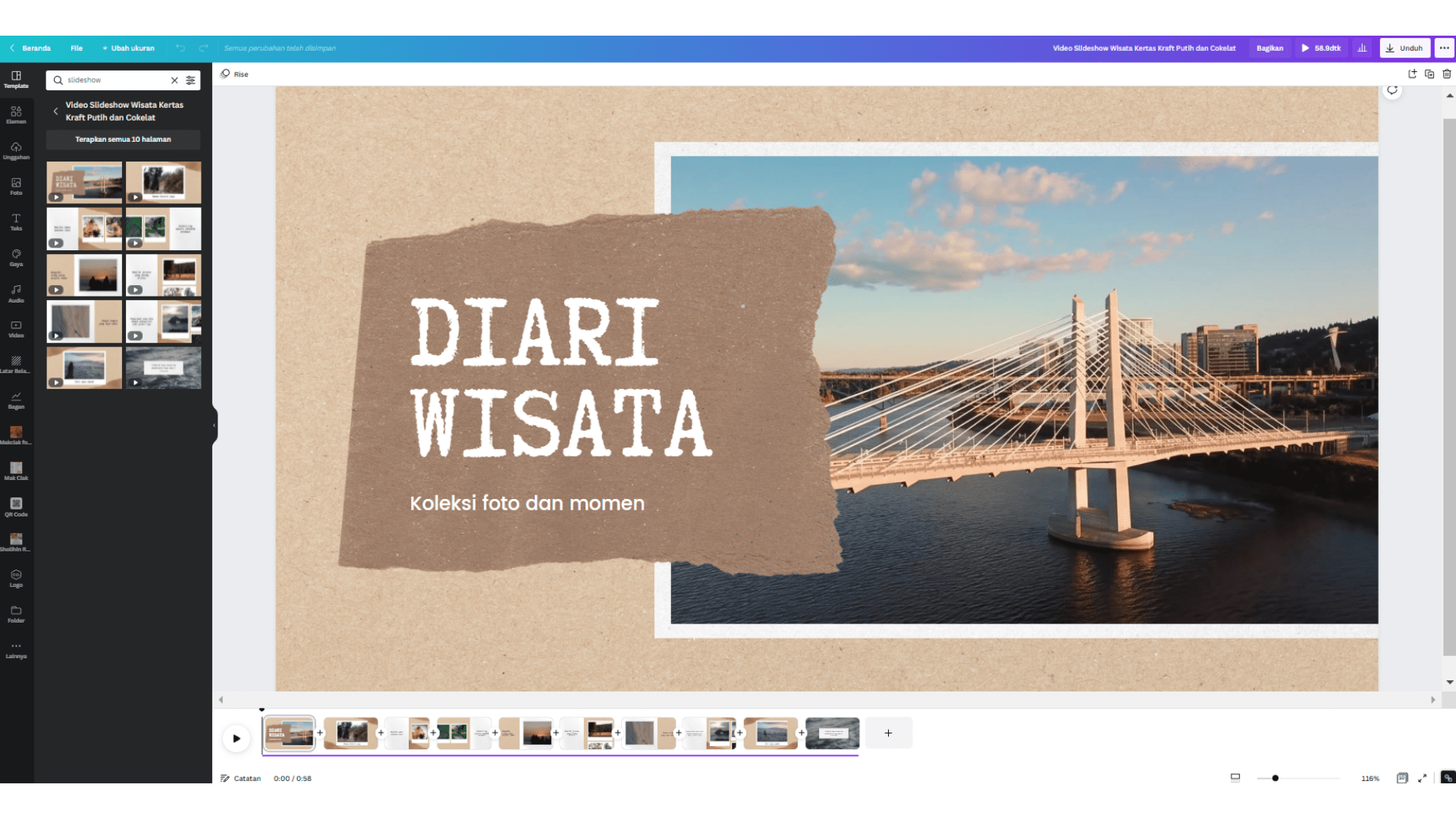
Task: Clear the slideshow search text
Action: tap(174, 80)
